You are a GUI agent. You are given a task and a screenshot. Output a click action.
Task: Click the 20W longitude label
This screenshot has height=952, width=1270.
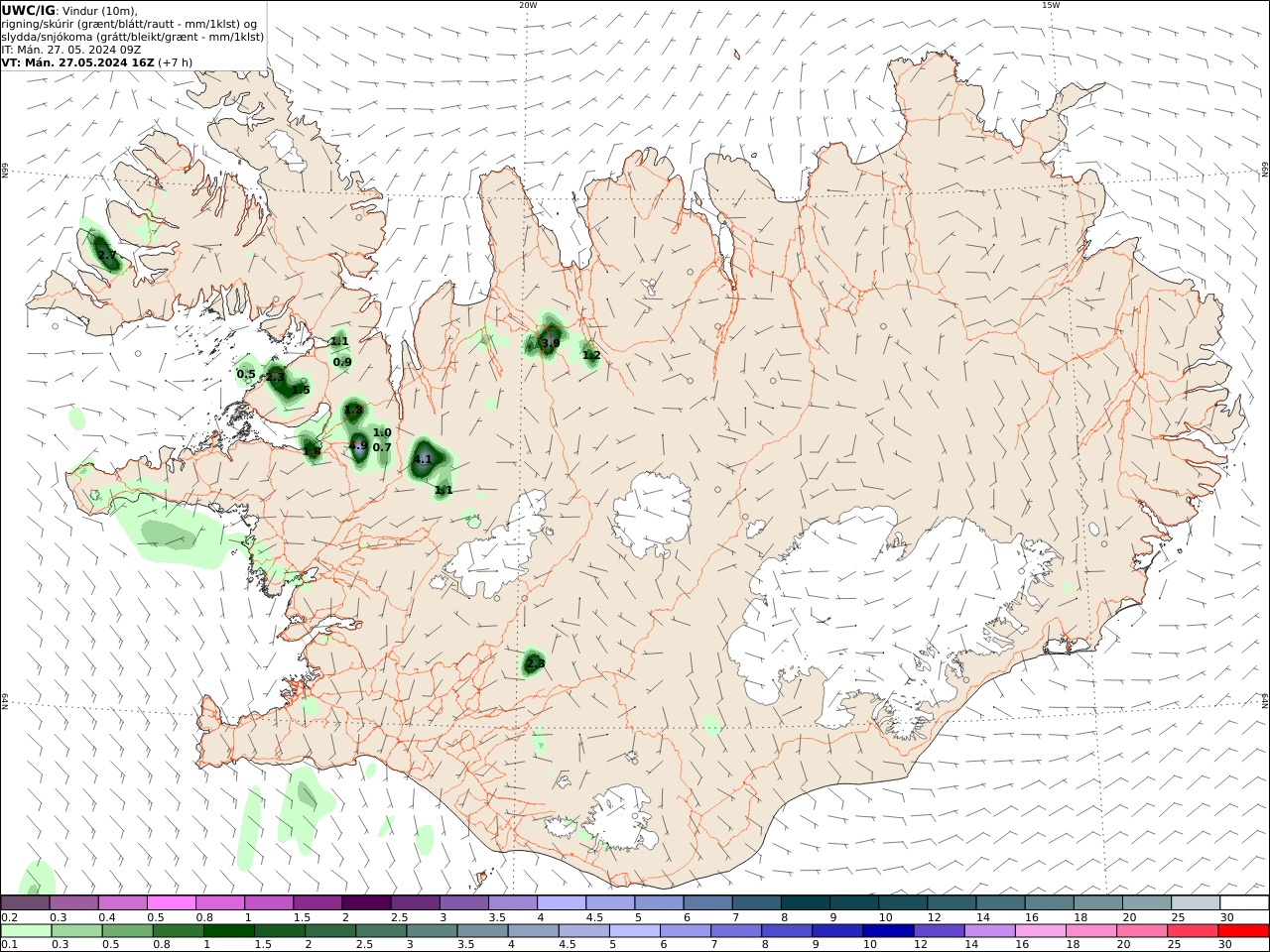coord(528,5)
